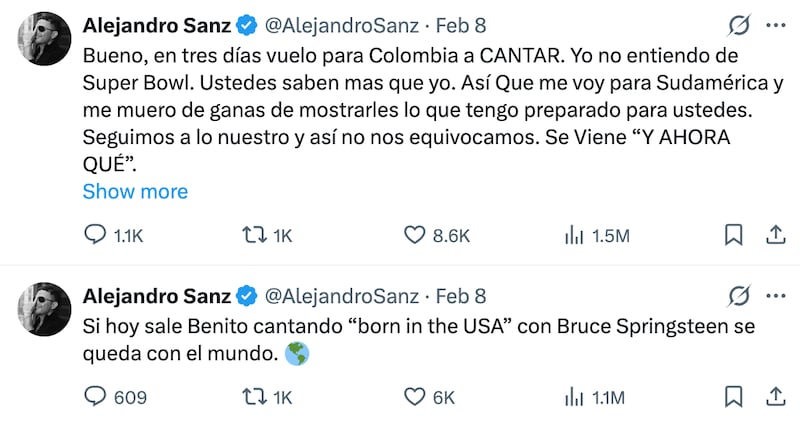Reply to the Colombia tweet
Image resolution: width=800 pixels, height=423 pixels.
95,235
